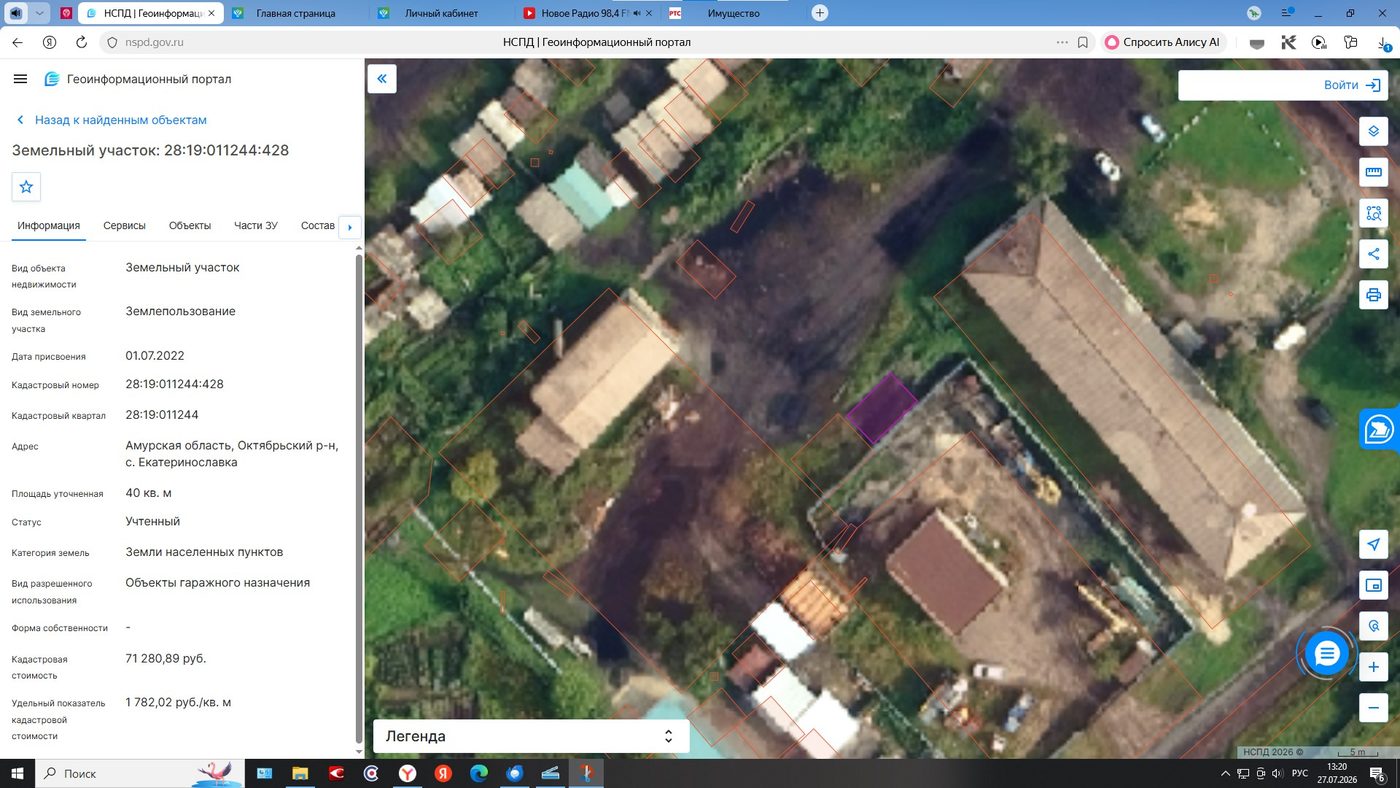Toggle the overview mini-map button
The image size is (1400, 788).
pyautogui.click(x=1373, y=585)
